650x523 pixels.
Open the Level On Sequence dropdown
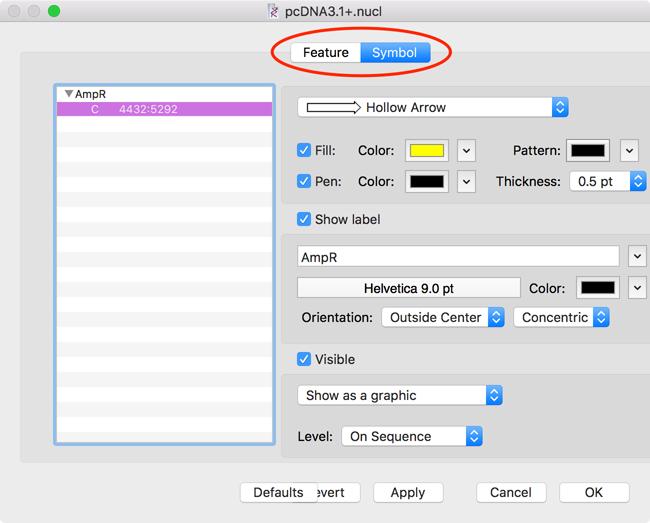point(412,436)
